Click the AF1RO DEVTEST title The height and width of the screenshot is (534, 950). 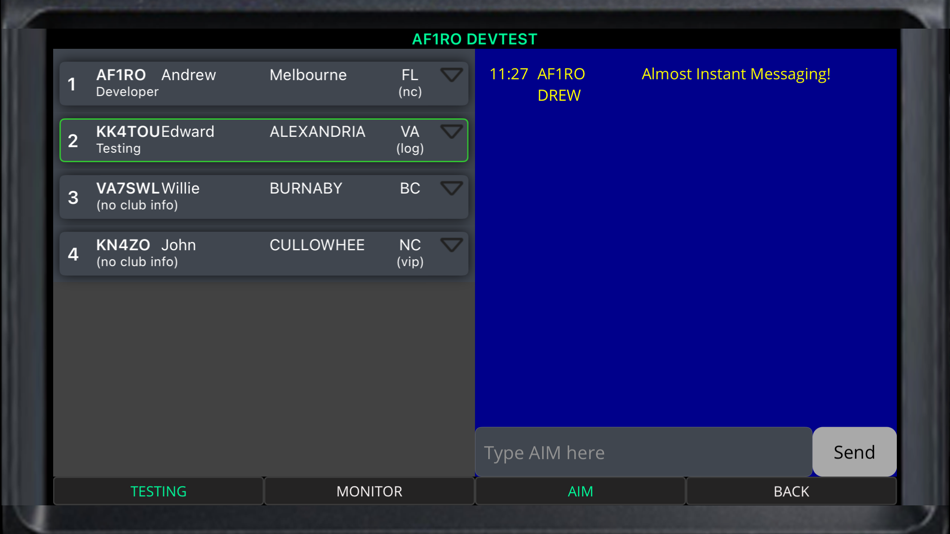coord(474,39)
